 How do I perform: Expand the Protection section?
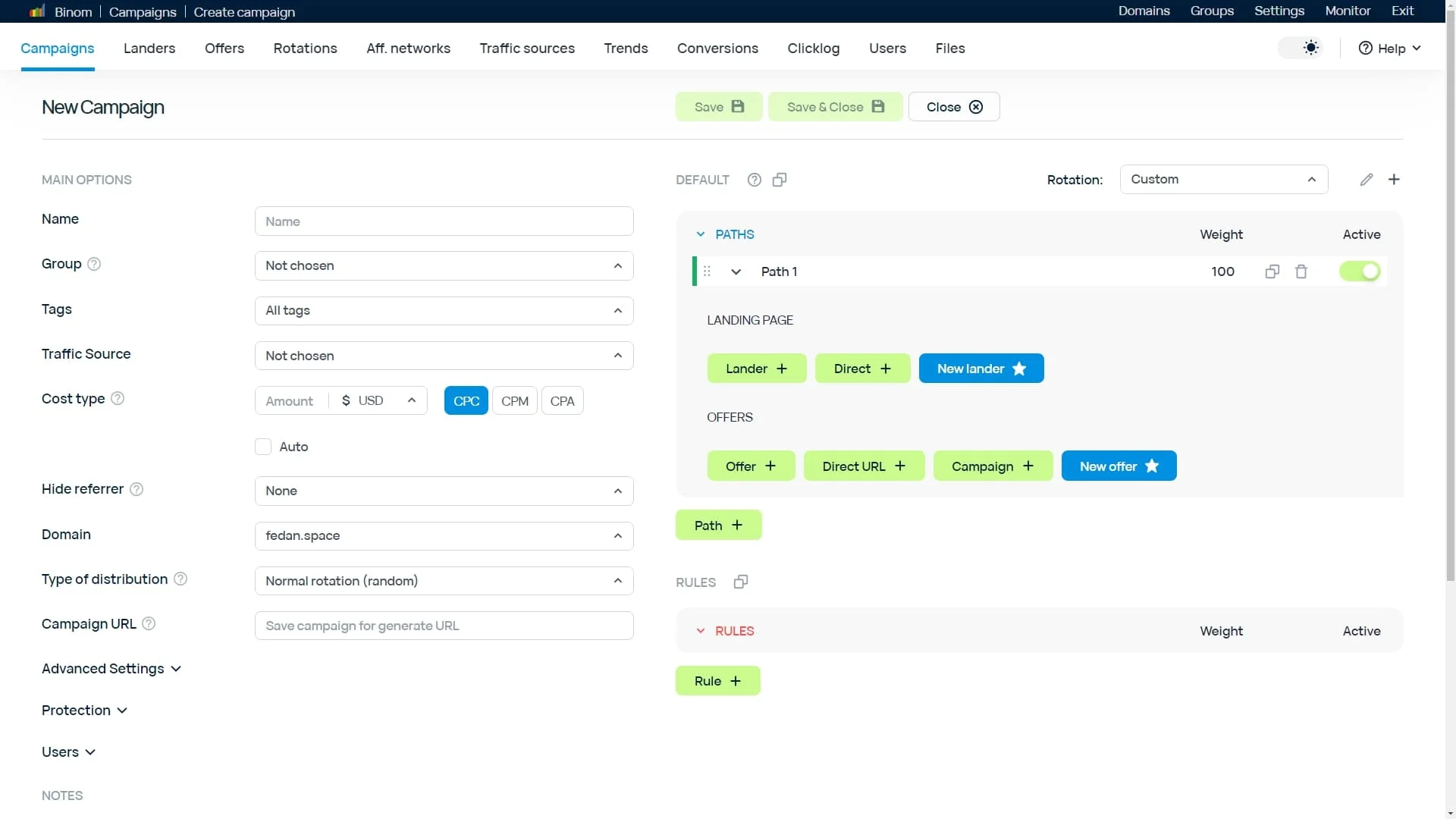click(84, 711)
